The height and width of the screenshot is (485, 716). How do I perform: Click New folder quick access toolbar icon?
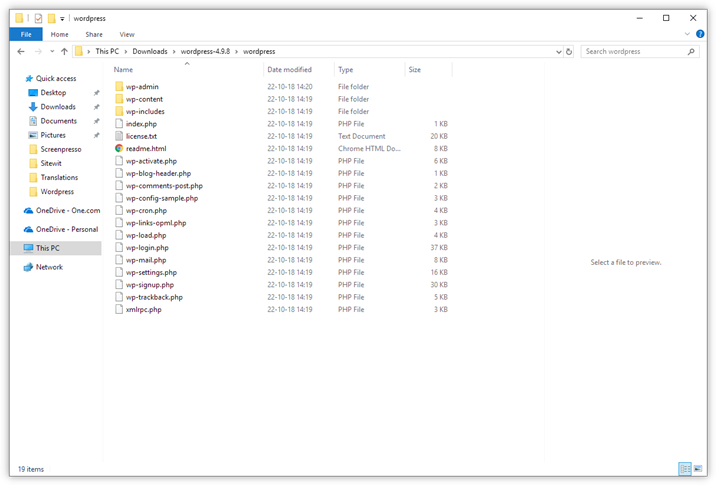point(52,18)
